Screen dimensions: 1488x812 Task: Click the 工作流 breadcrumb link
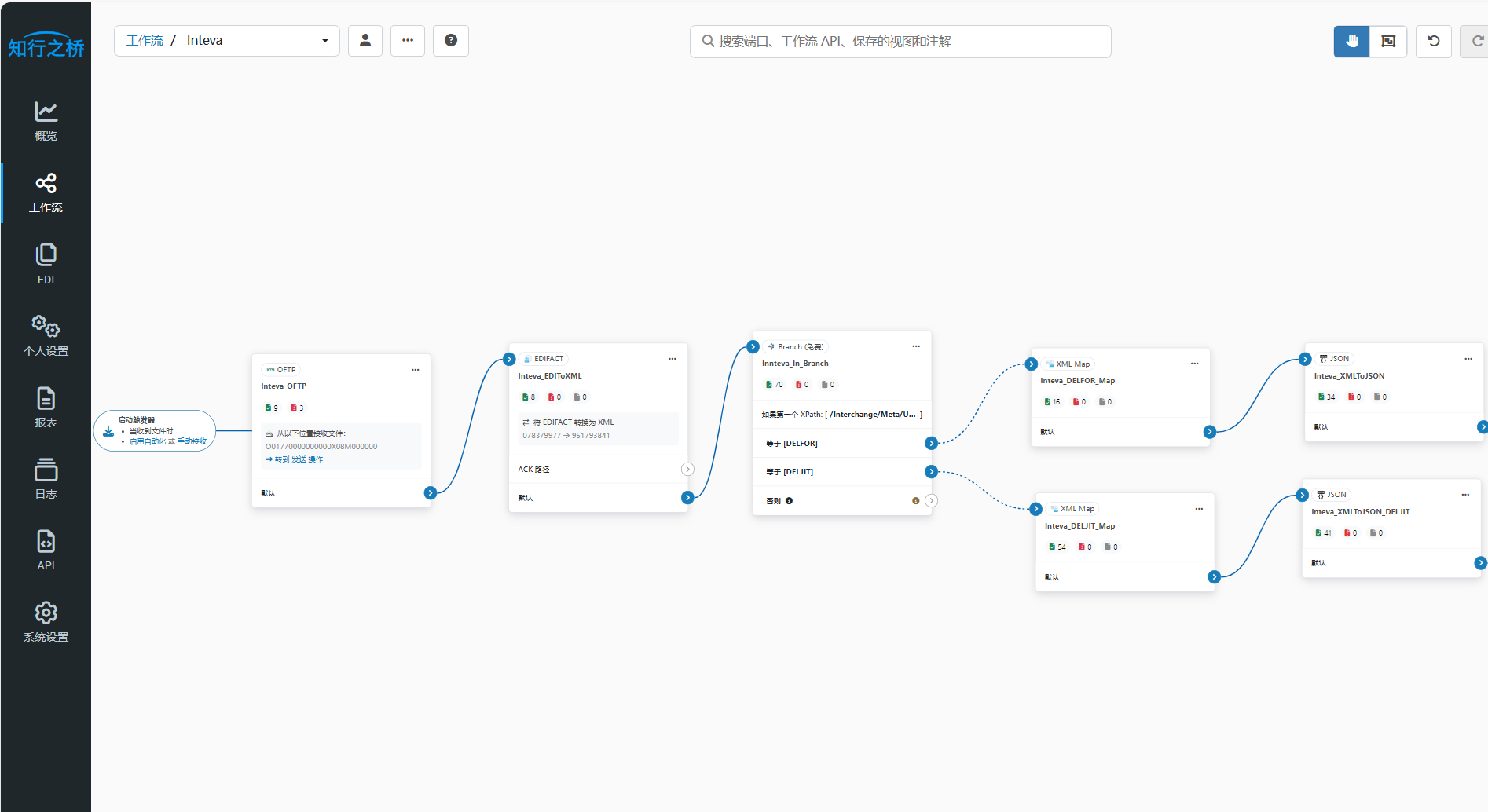(x=145, y=41)
